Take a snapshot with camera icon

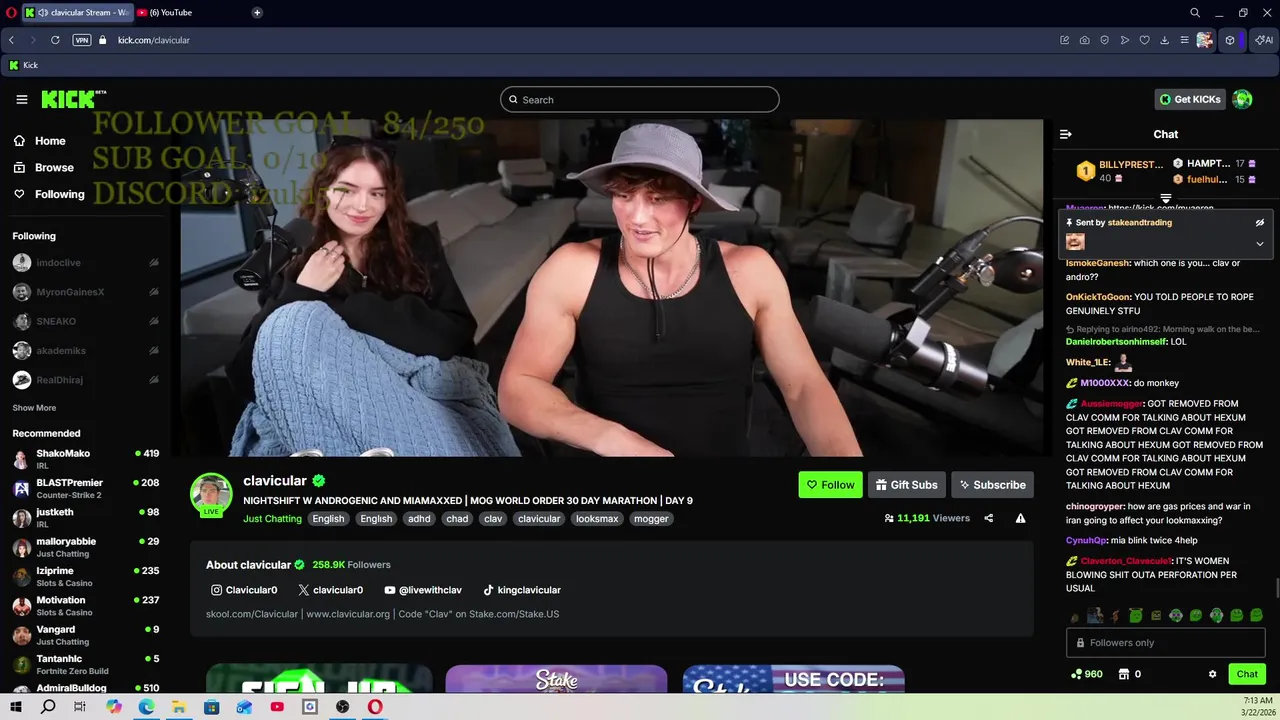(1085, 40)
